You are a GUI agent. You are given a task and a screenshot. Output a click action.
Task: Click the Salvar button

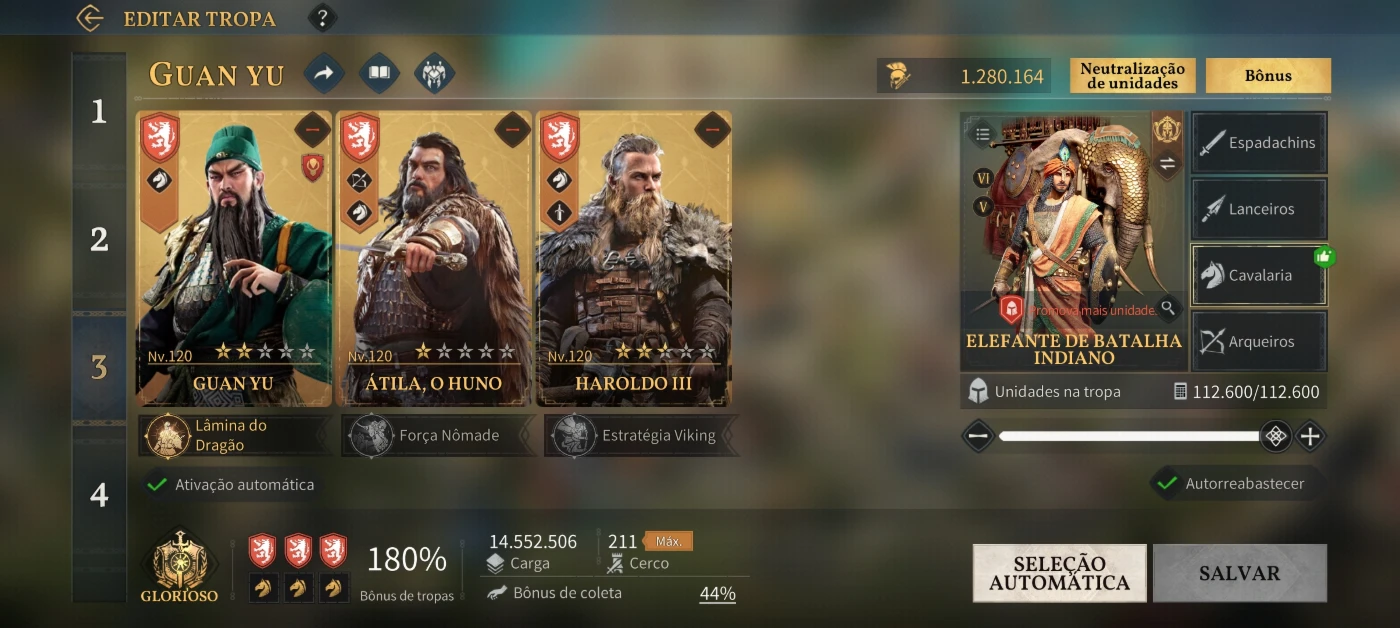[x=1240, y=573]
